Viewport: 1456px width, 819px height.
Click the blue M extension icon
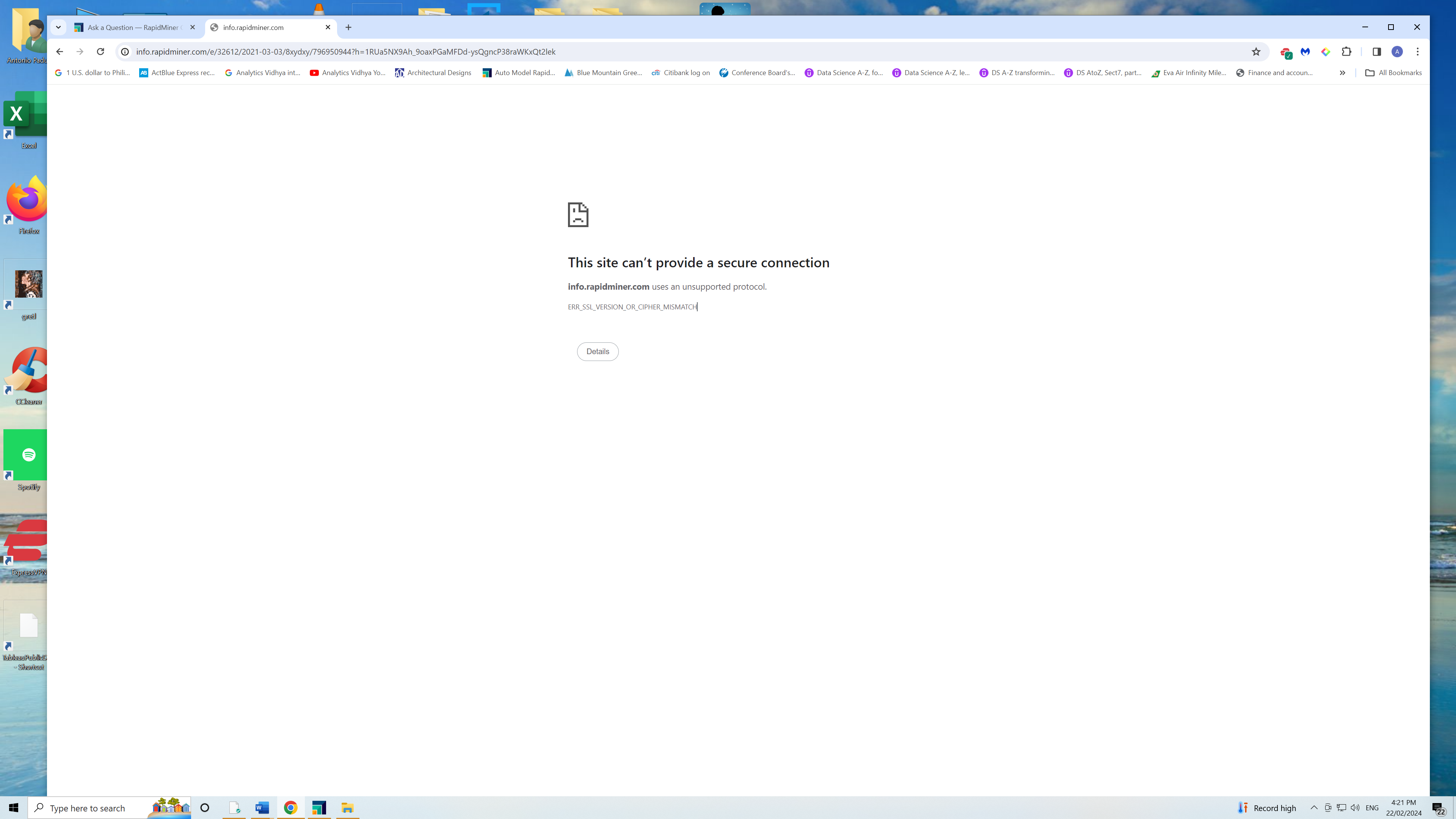pos(1305,52)
